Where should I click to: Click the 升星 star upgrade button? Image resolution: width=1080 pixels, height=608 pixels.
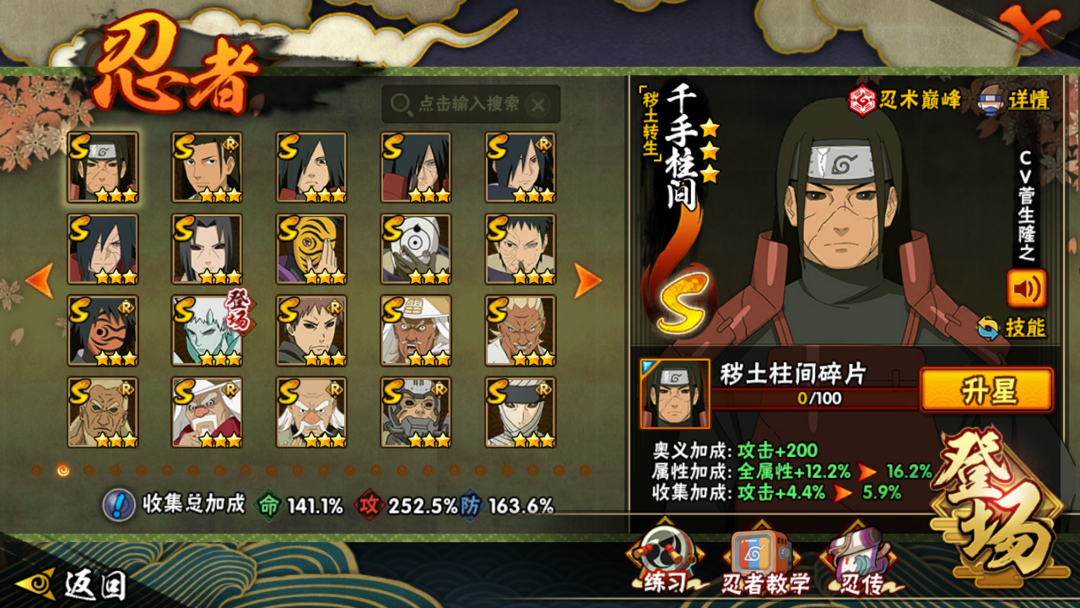[986, 390]
